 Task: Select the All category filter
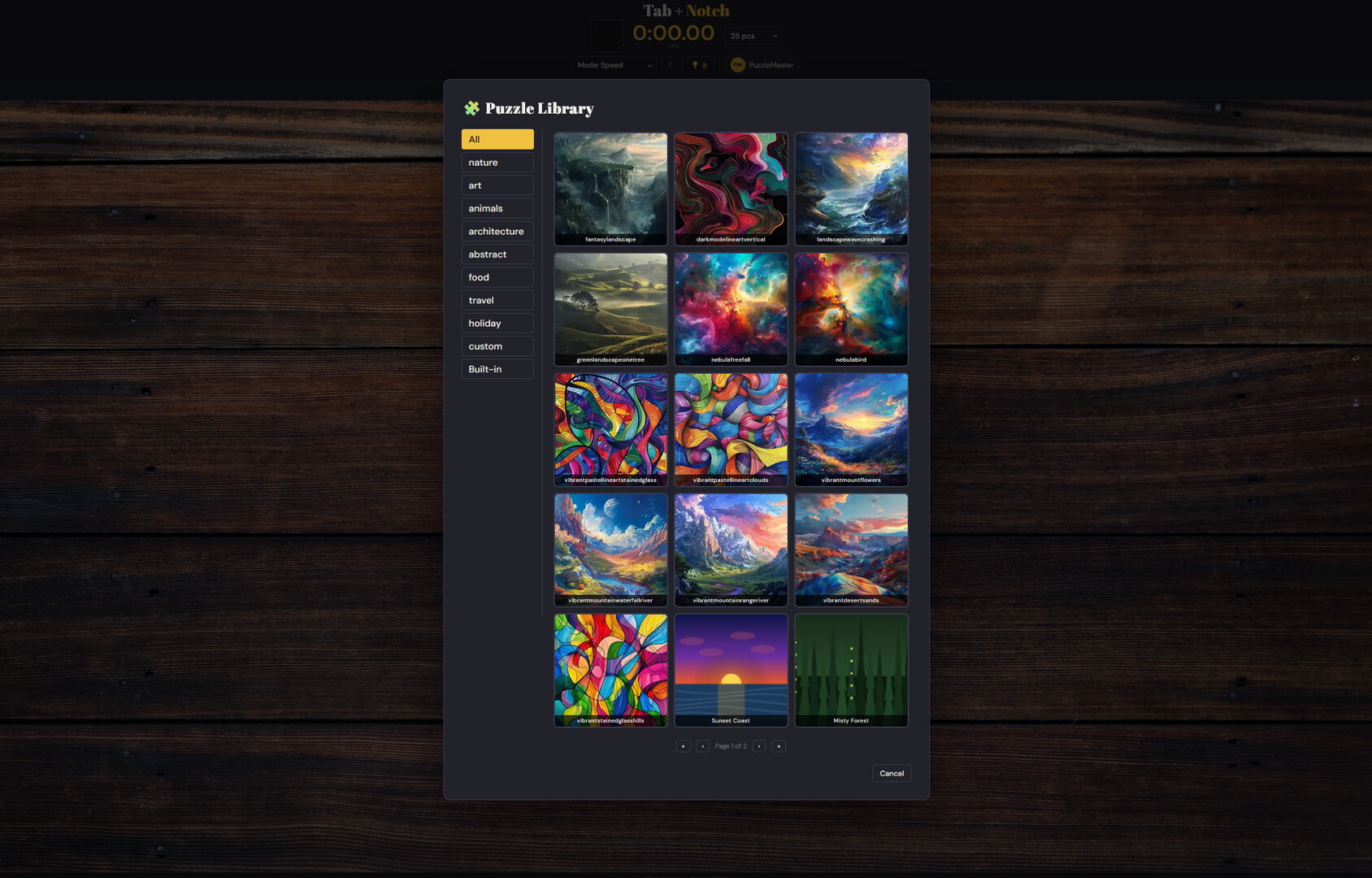[497, 140]
